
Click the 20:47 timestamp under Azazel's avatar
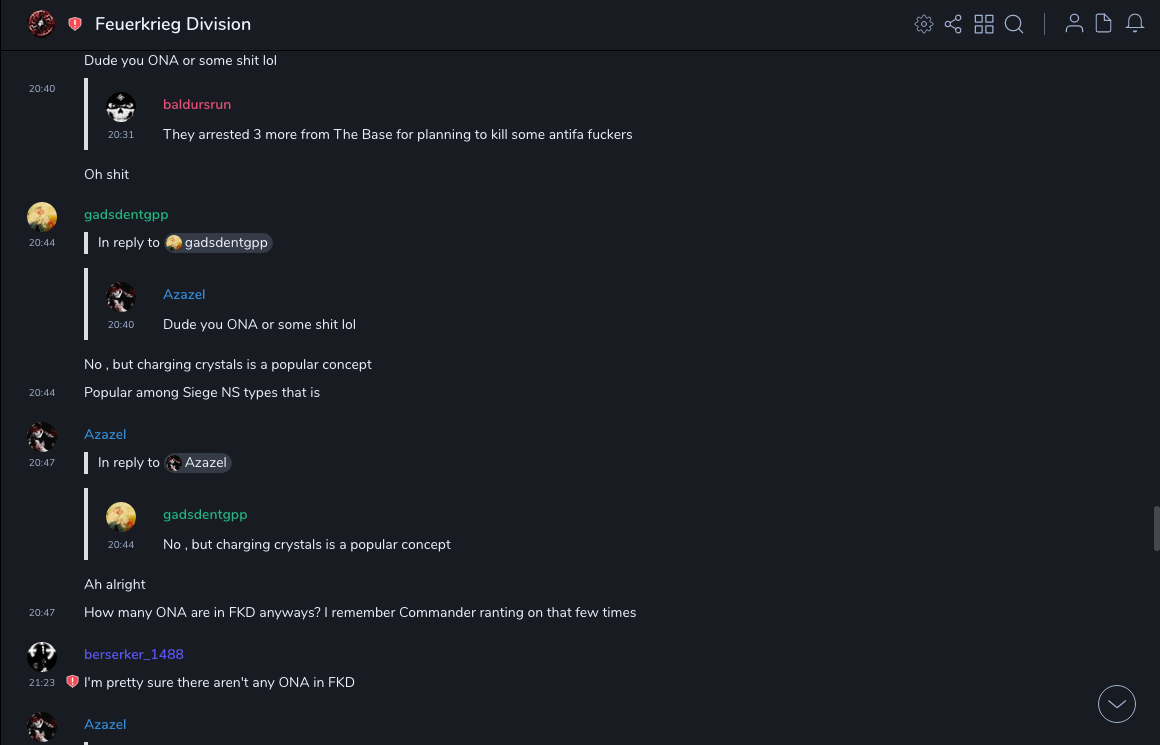click(42, 463)
